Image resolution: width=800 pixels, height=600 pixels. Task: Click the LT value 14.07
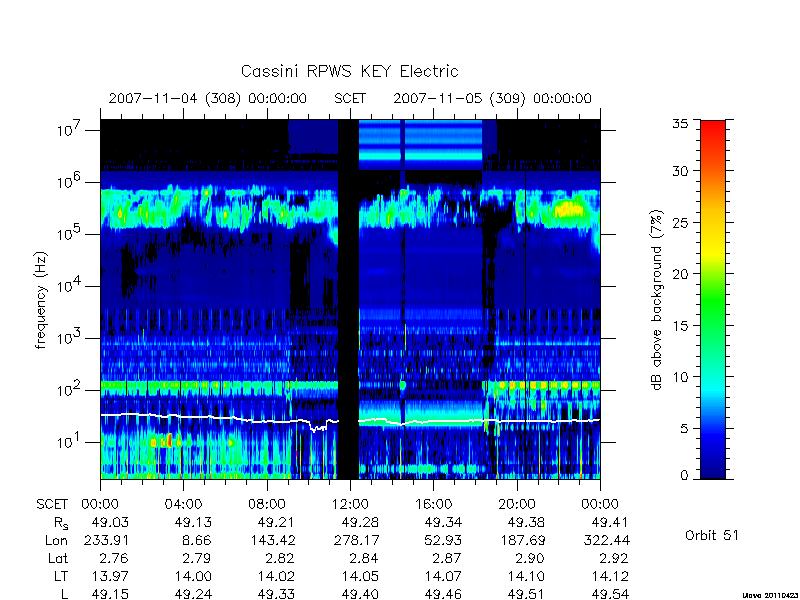tap(443, 576)
